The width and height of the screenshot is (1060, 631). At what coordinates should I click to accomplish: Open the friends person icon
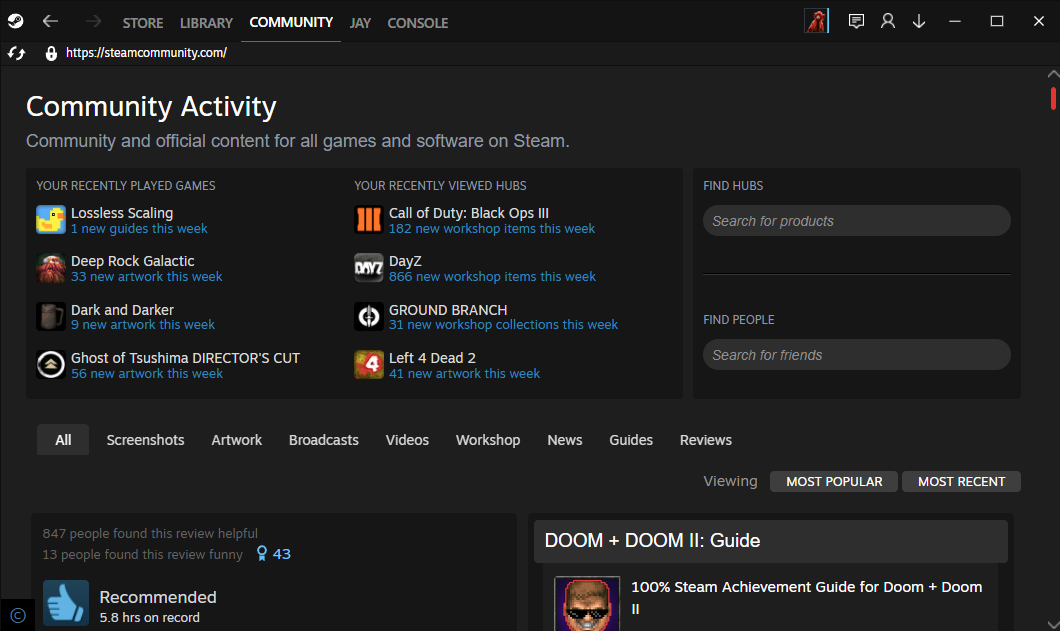(888, 22)
